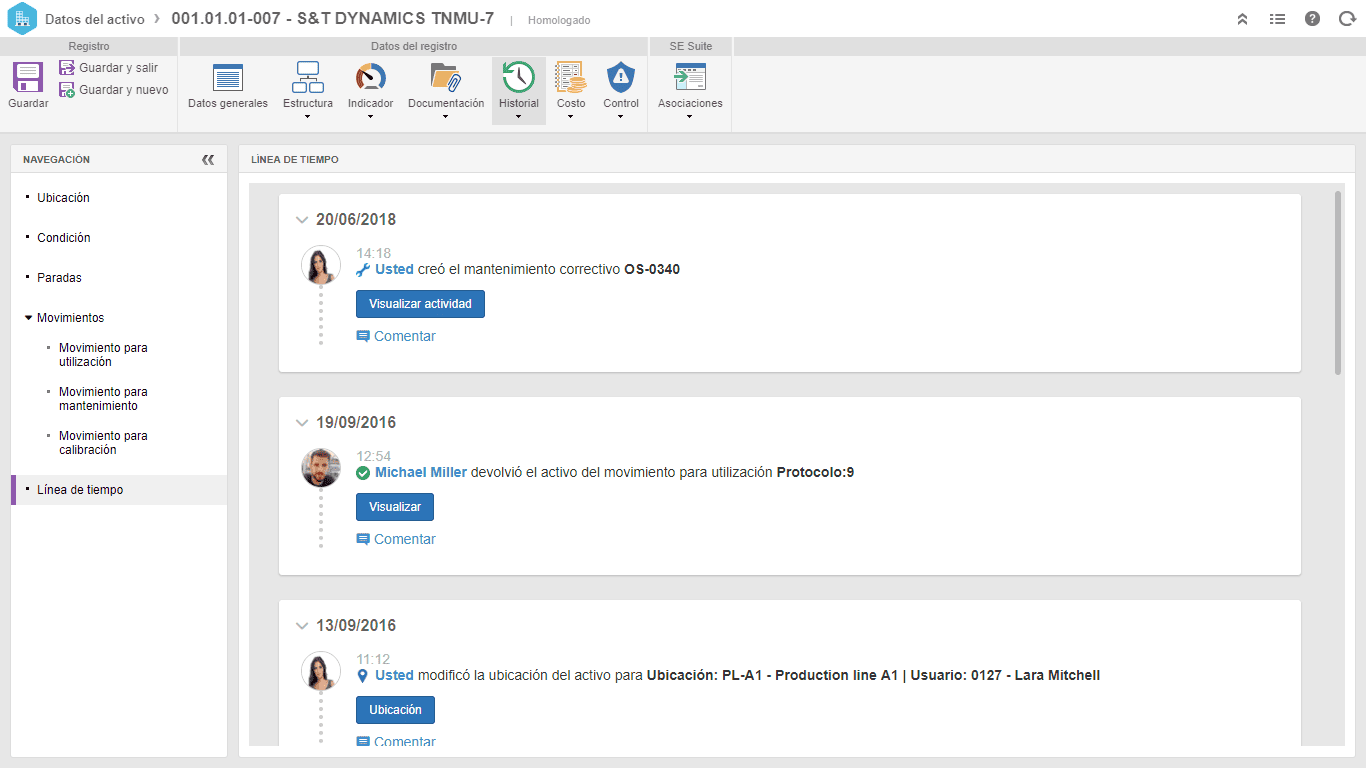The height and width of the screenshot is (768, 1366).
Task: Open the Historial dropdown arrow
Action: point(518,117)
